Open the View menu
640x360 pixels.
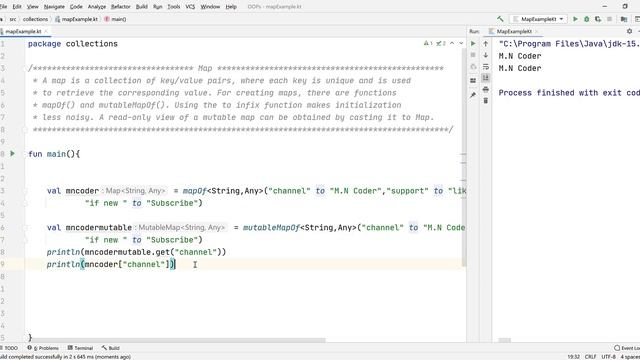tap(32, 7)
